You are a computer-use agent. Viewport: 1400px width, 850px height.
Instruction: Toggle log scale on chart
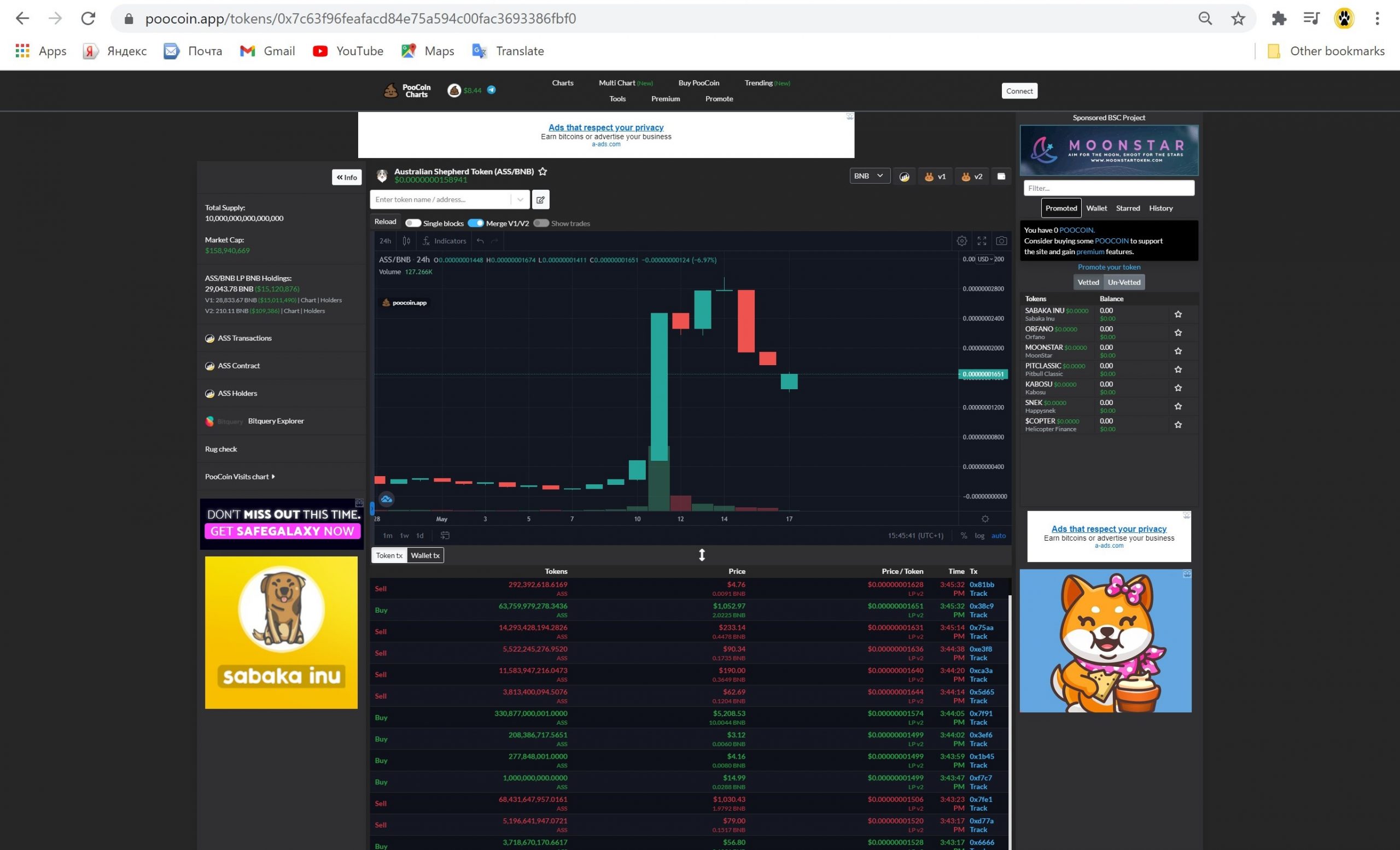(x=979, y=536)
